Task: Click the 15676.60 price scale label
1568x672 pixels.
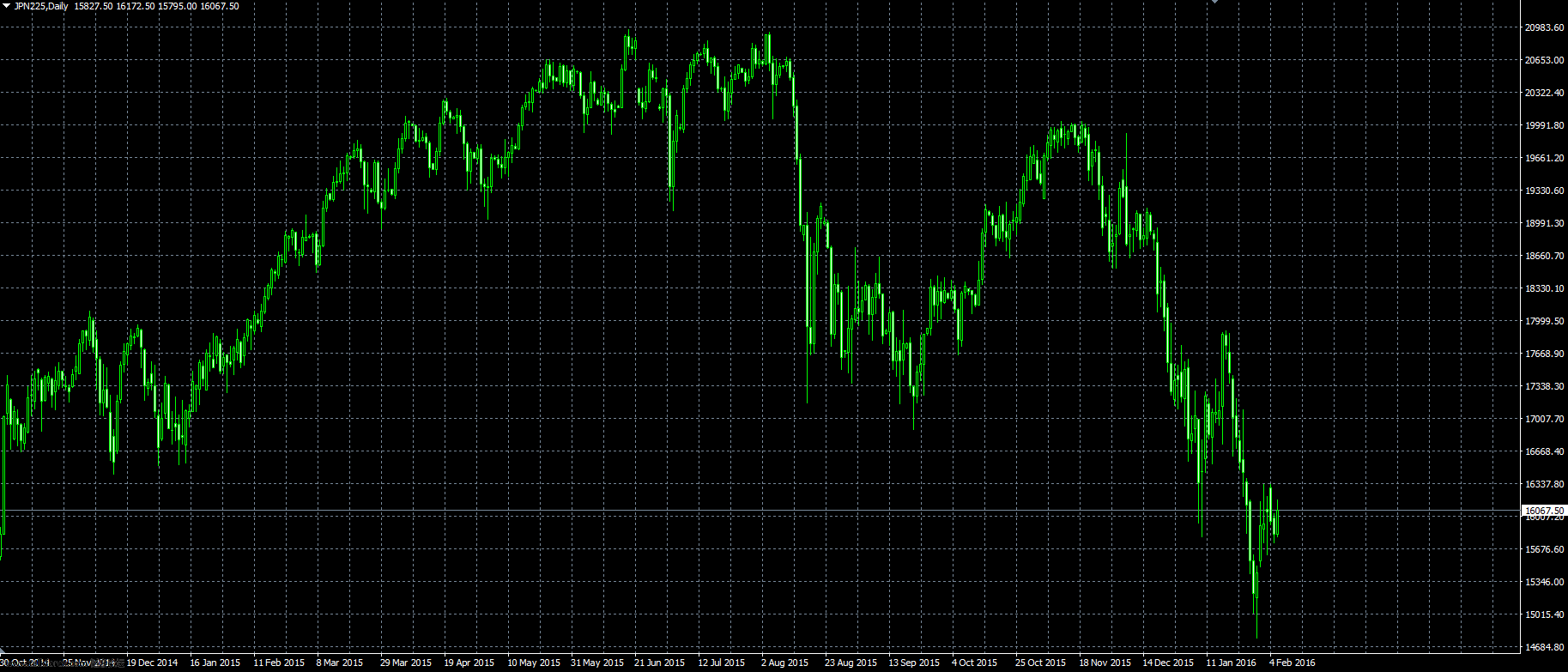Action: (1544, 549)
